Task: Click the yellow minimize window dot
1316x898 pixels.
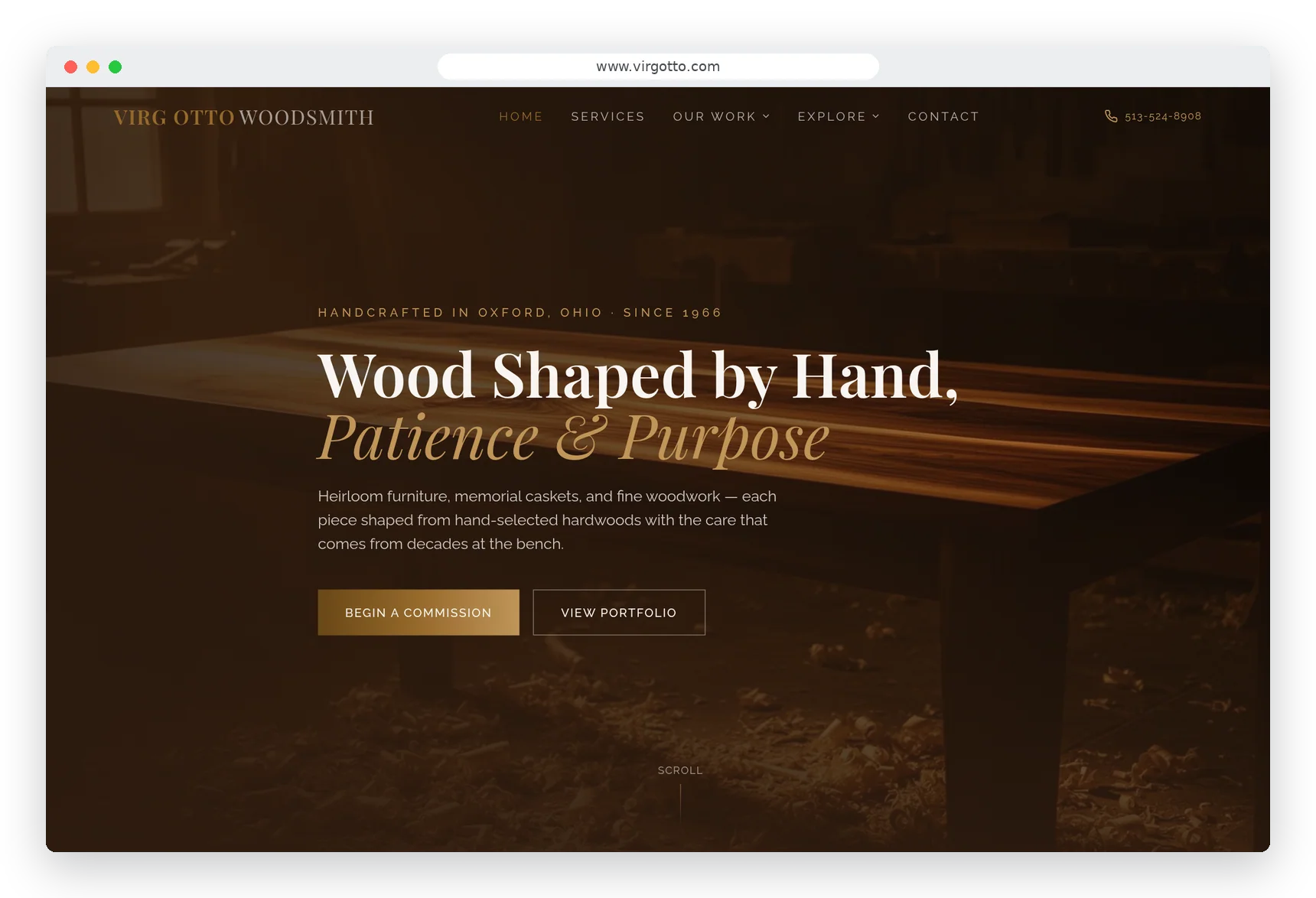Action: point(93,67)
